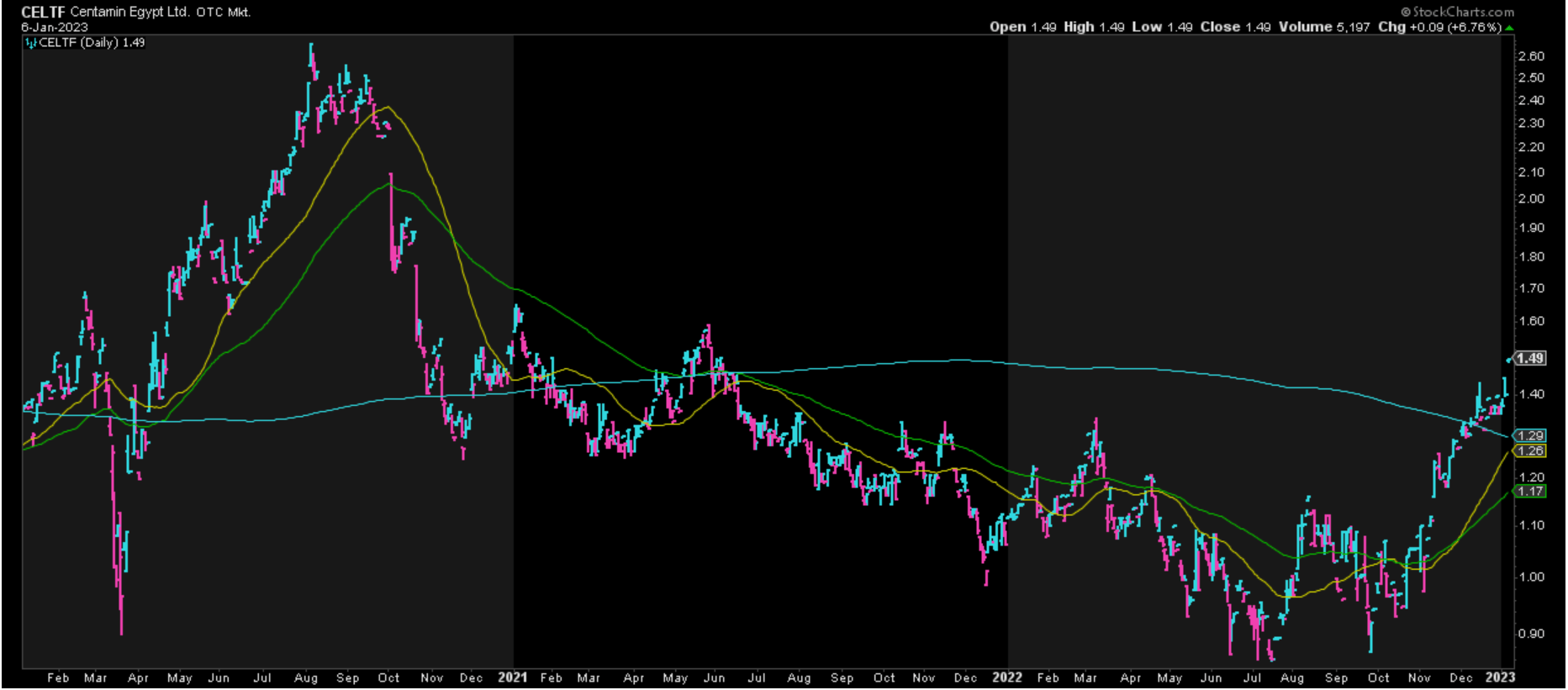Click the OTC Mkt. exchange label
Screen dimensions: 1568x690
coord(224,13)
